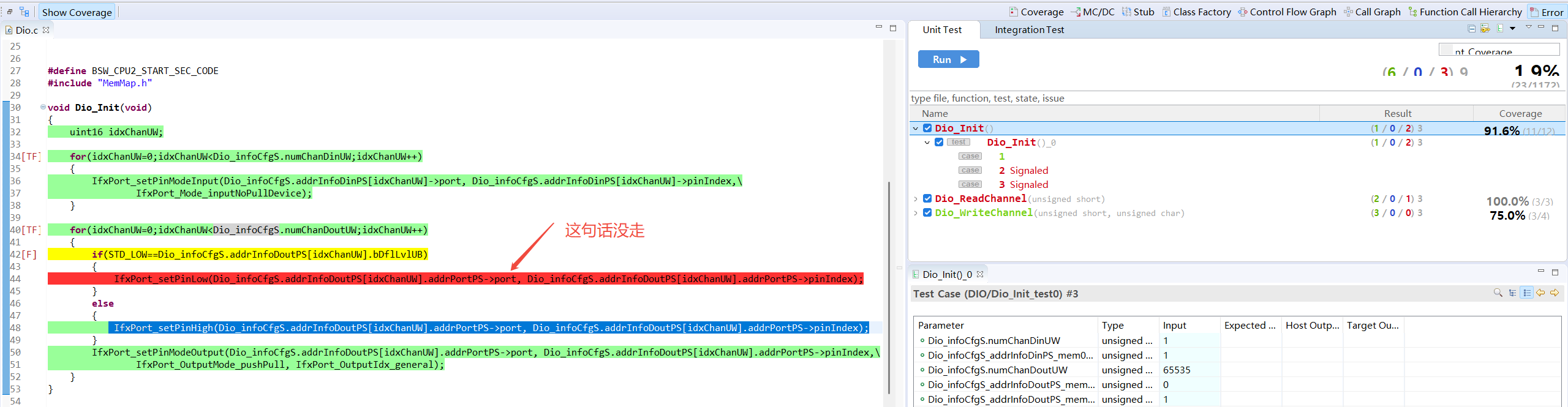1568x407 pixels.
Task: Uncheck the Dio_Init() function checkbox
Action: click(927, 129)
